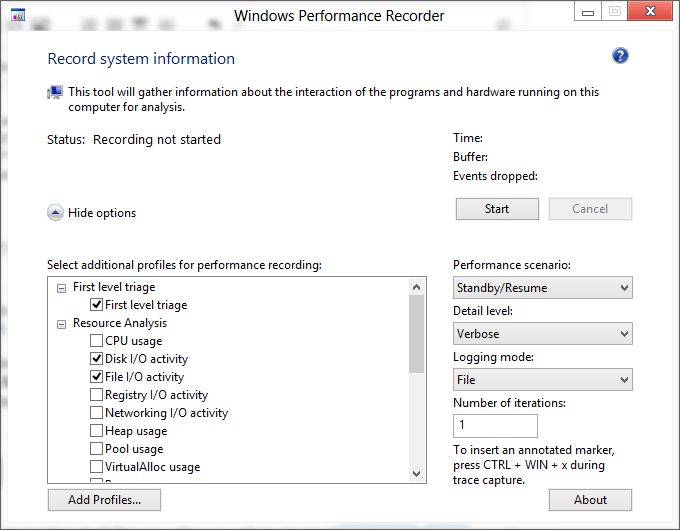Click the Number of iterations input field
This screenshot has height=530, width=680.
tap(495, 426)
